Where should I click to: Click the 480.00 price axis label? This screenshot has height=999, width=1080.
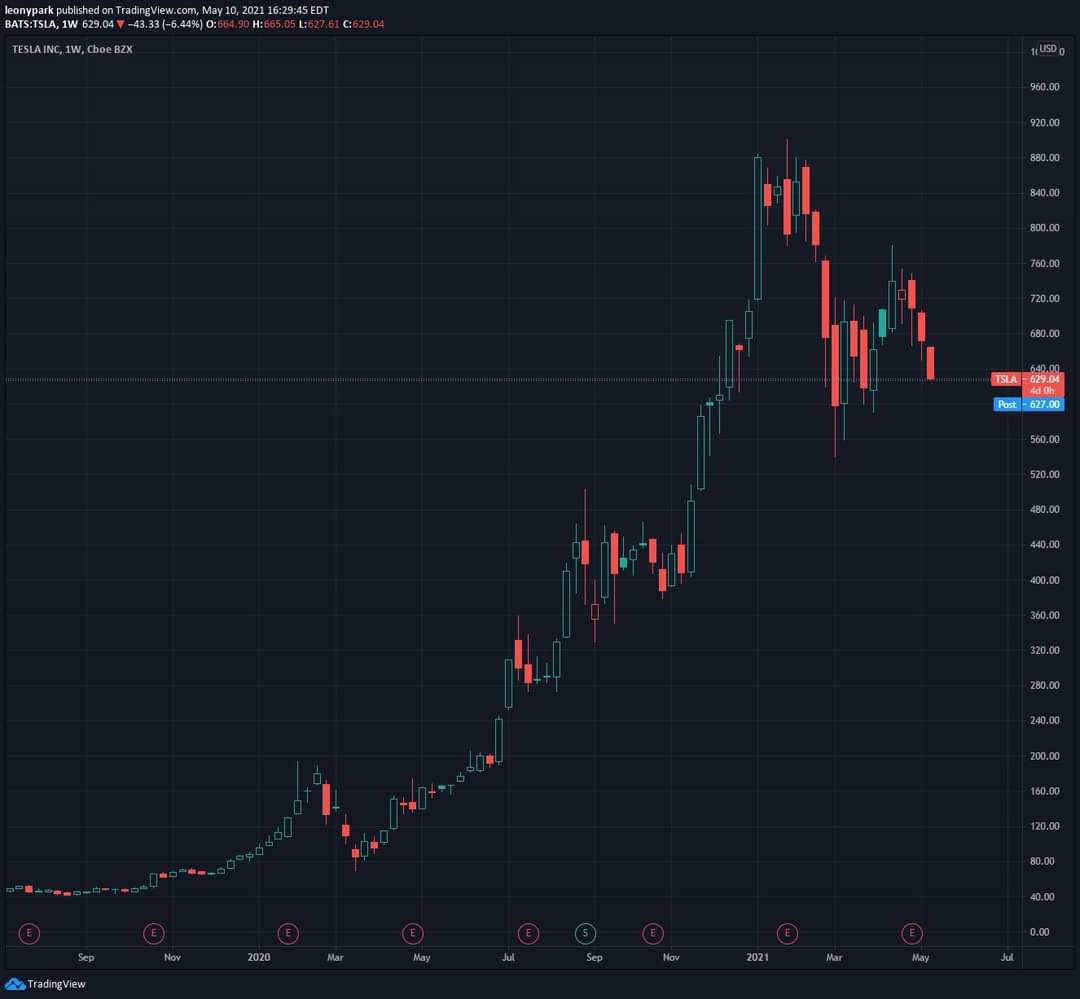[x=1044, y=509]
